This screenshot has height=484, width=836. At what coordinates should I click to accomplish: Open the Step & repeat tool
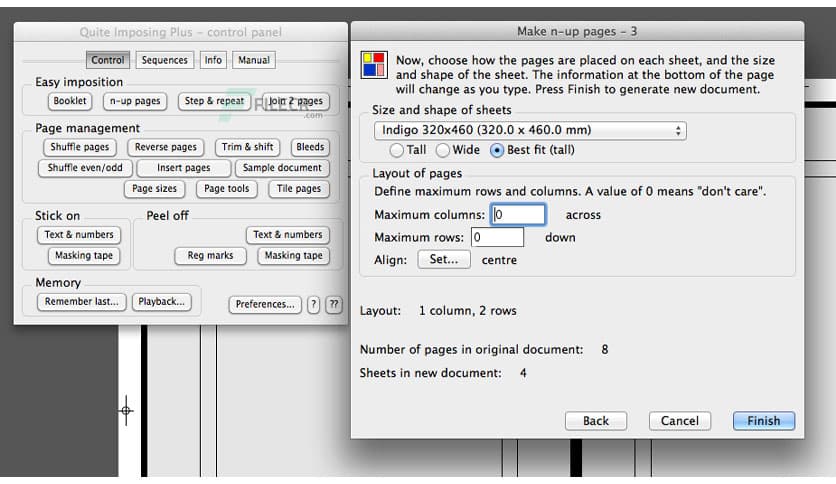[x=214, y=101]
